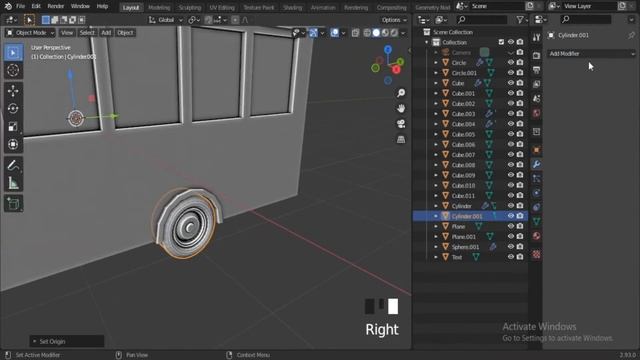The image size is (640, 360).
Task: Open the Edit menu
Action: [x=36, y=7]
